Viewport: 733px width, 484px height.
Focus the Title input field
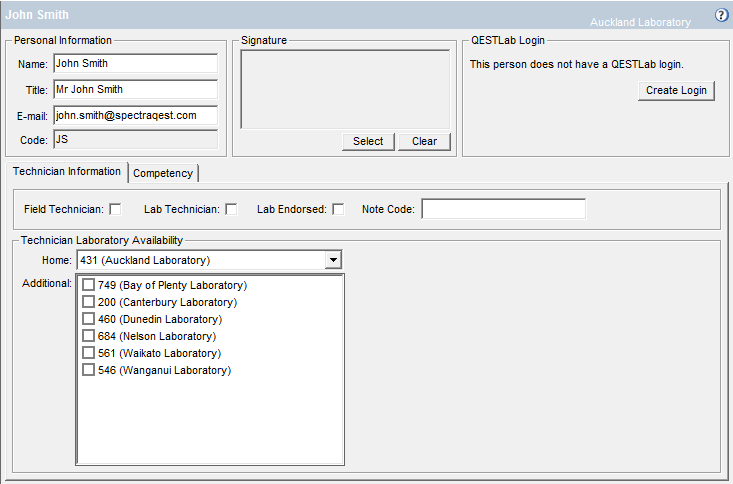[x=134, y=89]
